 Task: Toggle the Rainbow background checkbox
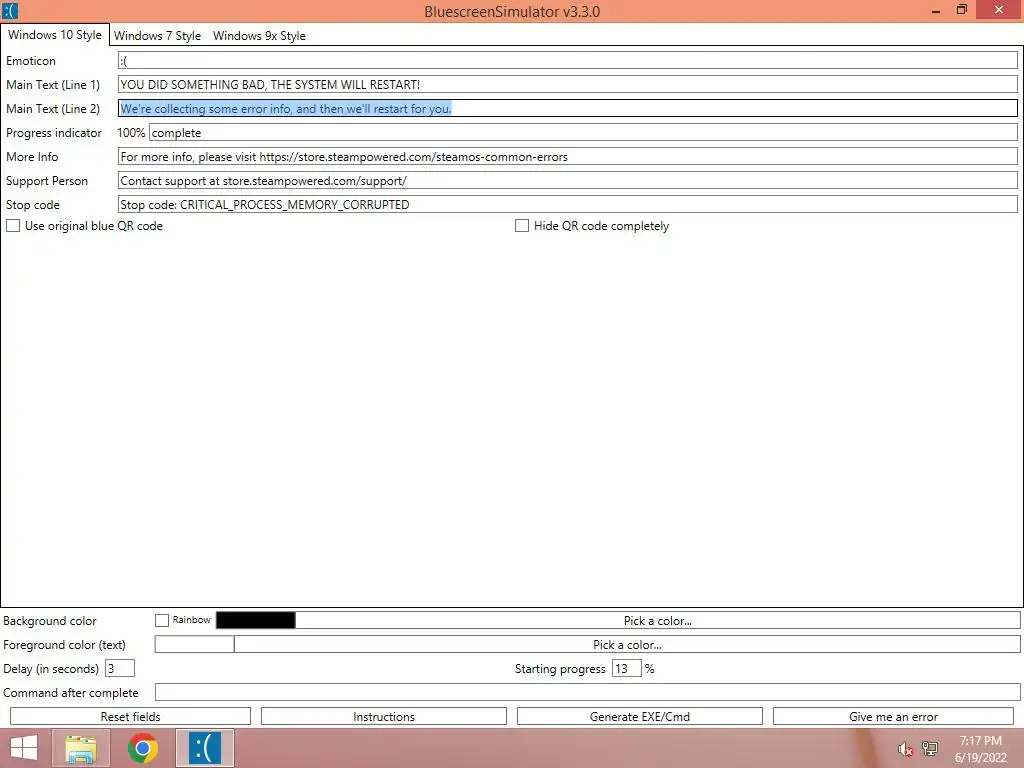pos(162,620)
